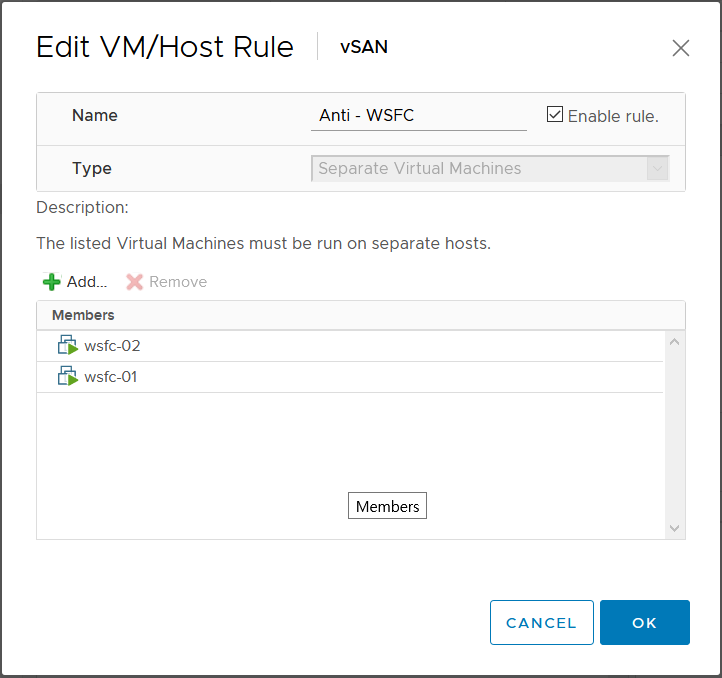Viewport: 722px width, 678px height.
Task: Click the Remove text link
Action: pyautogui.click(x=178, y=282)
